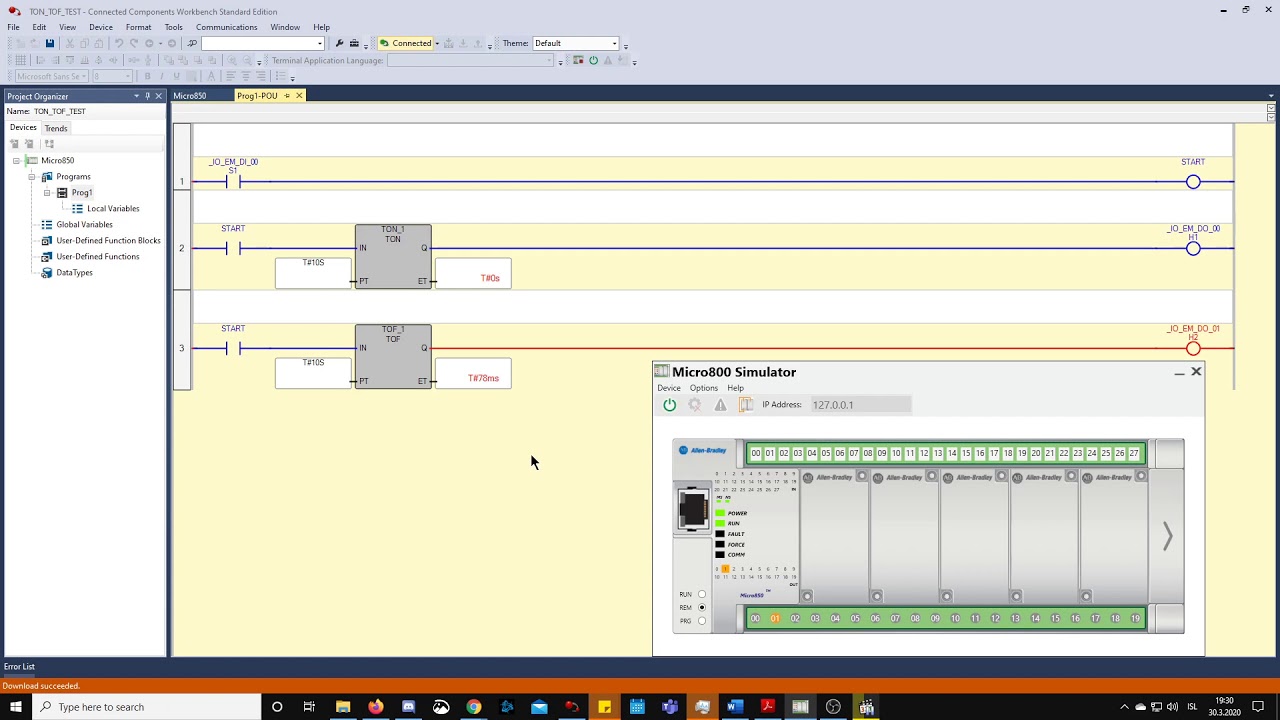The width and height of the screenshot is (1280, 720).
Task: Click simulator orange module layout icon
Action: (x=745, y=405)
